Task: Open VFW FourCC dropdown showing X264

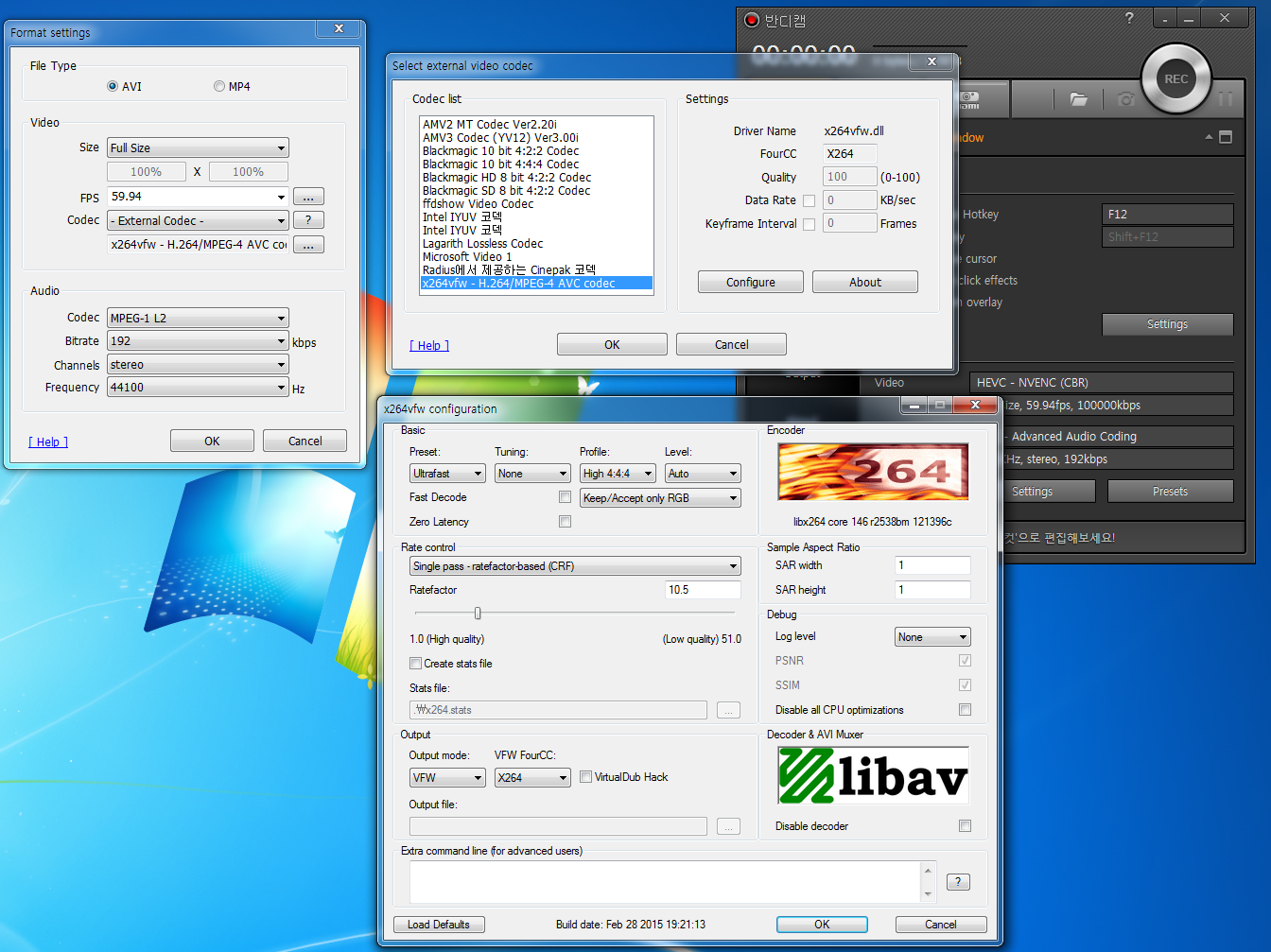Action: 532,778
